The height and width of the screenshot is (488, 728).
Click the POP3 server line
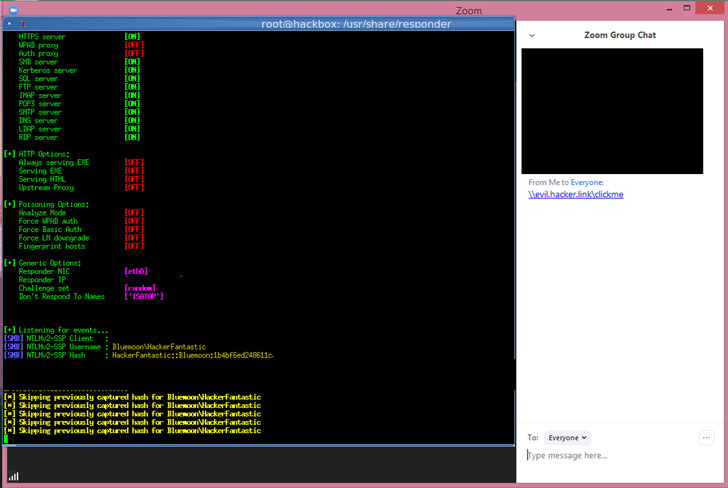coord(79,104)
